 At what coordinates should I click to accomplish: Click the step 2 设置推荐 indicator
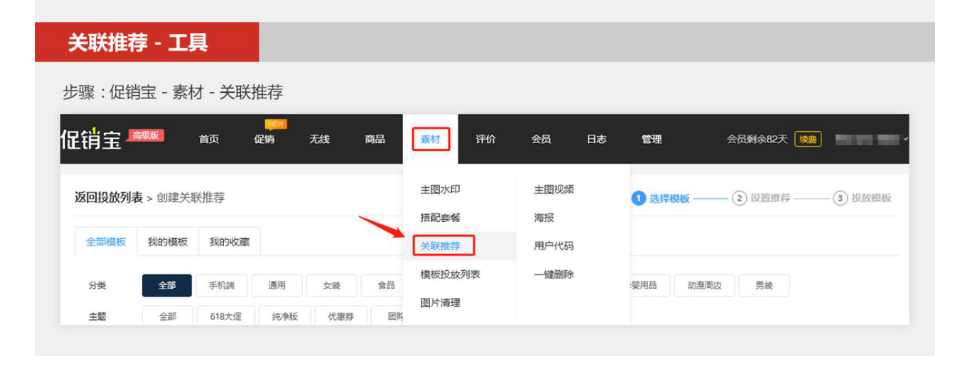(762, 199)
